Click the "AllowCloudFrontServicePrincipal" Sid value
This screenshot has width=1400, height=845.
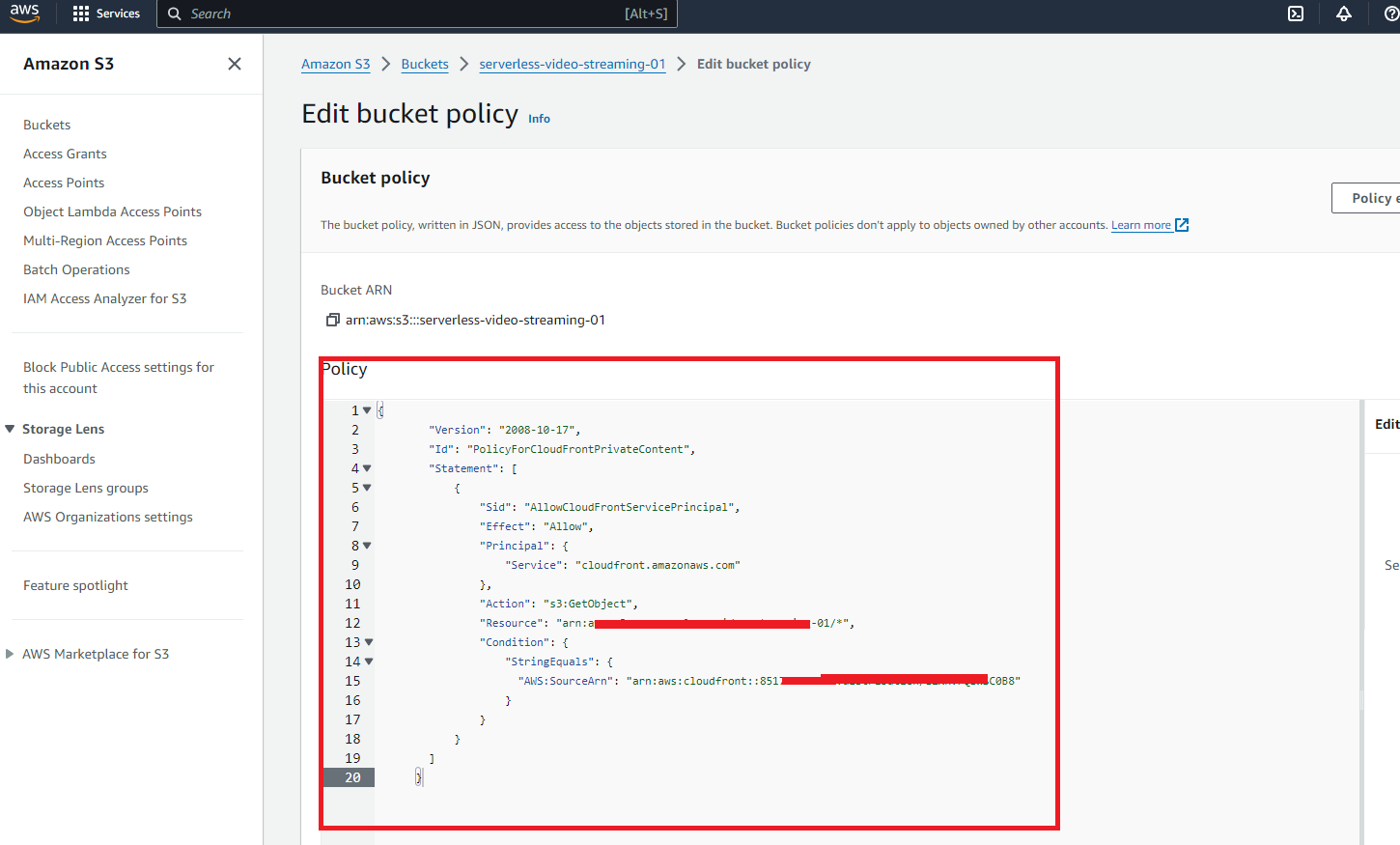[629, 507]
